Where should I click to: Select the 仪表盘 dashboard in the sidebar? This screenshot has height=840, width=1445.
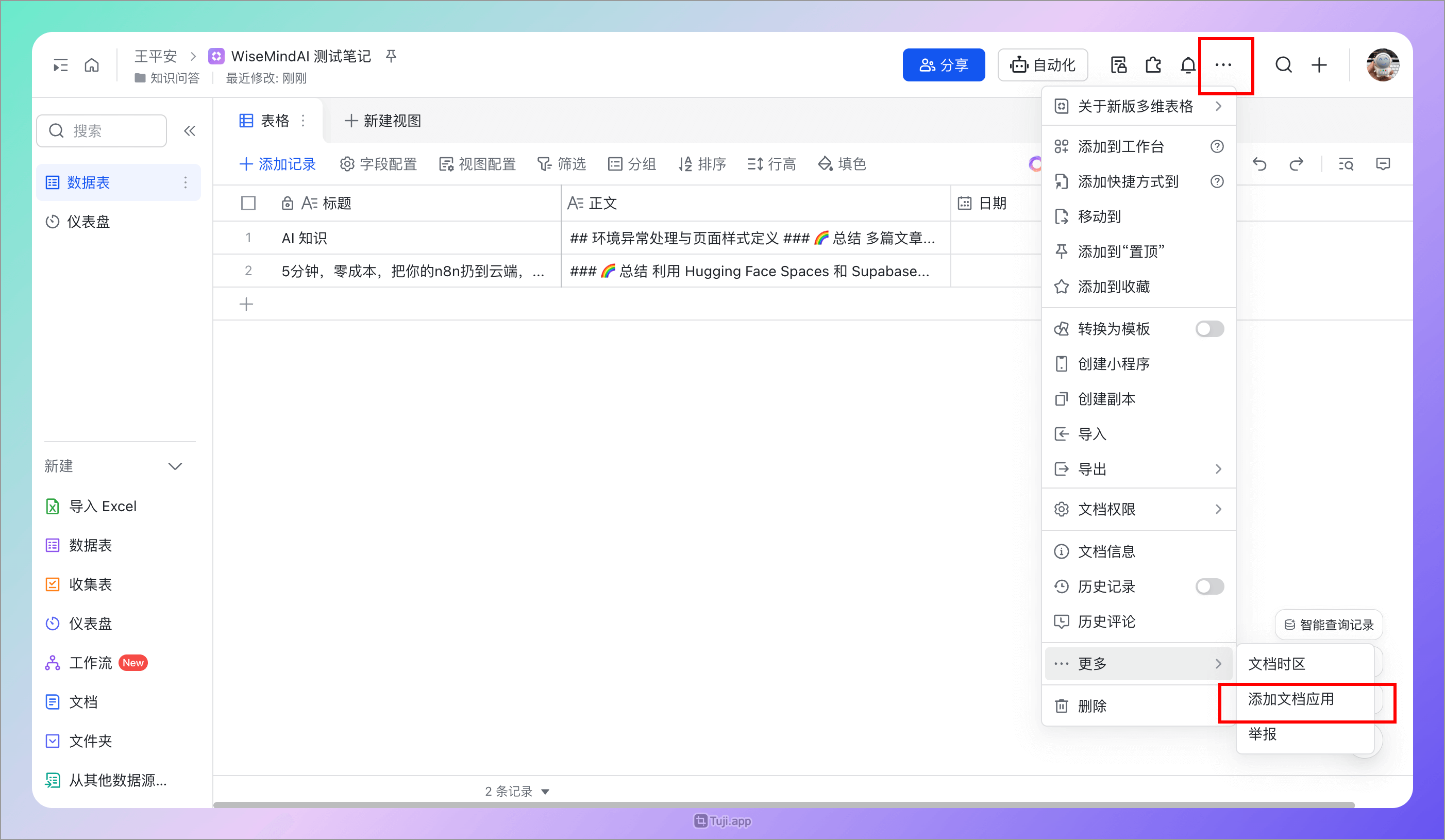89,221
